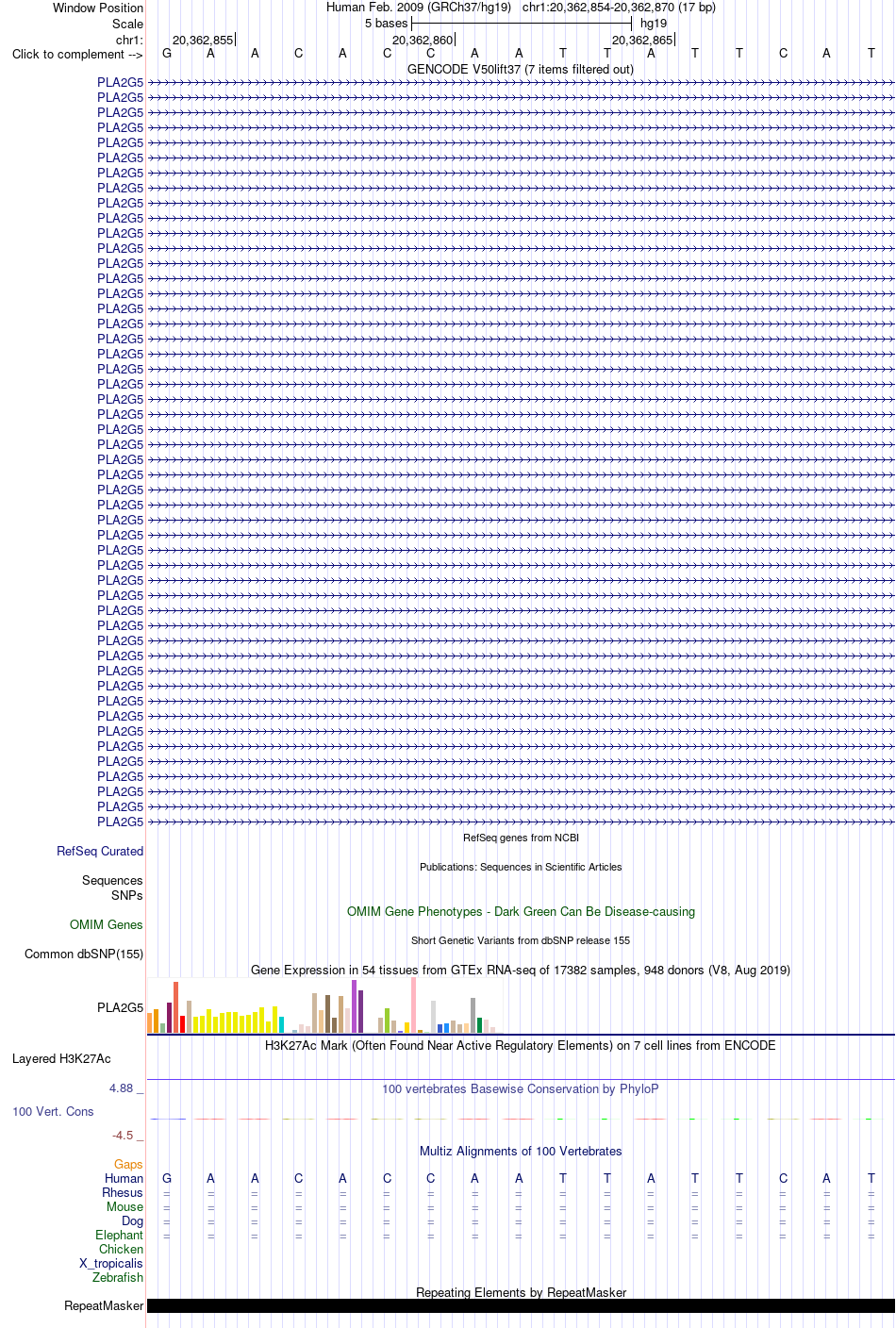Select the 'Window Position' track label

pyautogui.click(x=98, y=8)
